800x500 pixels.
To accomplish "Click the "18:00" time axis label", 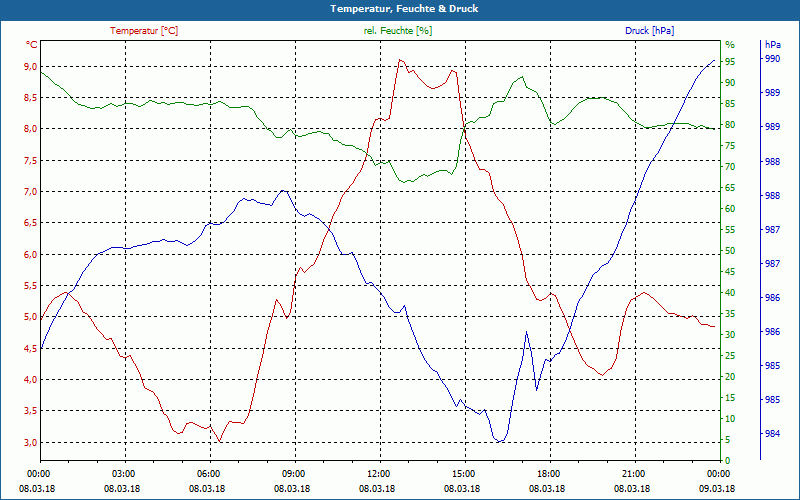I will [x=549, y=473].
